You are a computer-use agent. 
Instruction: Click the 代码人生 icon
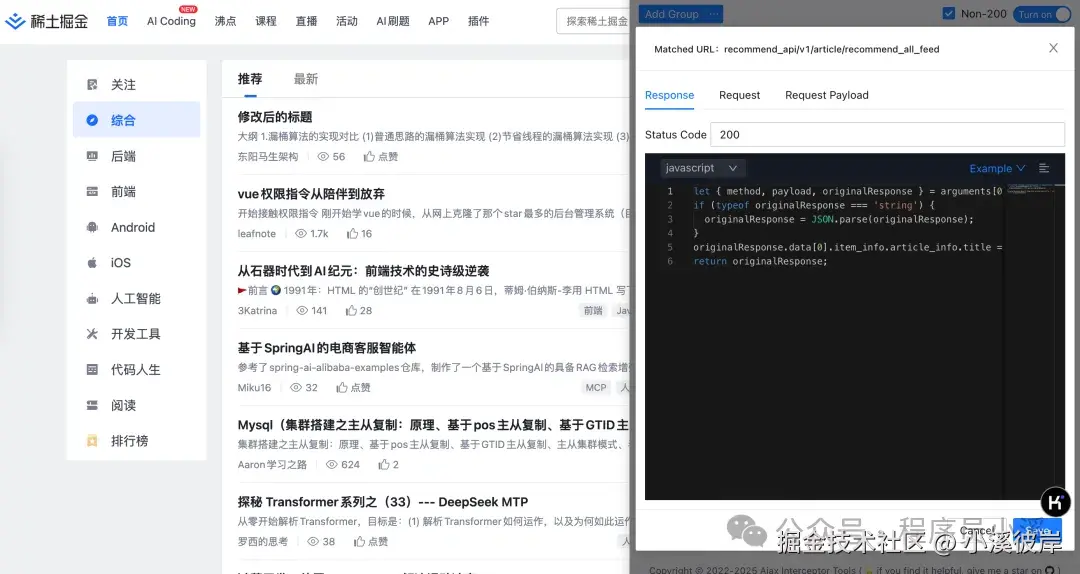coord(92,369)
